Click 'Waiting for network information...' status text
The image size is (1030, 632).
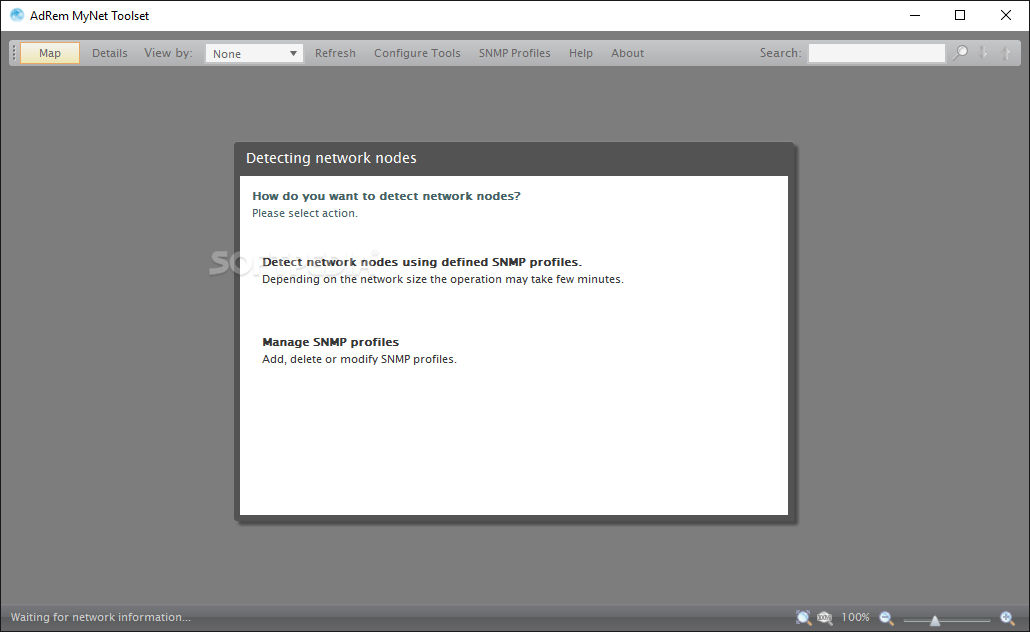(101, 618)
